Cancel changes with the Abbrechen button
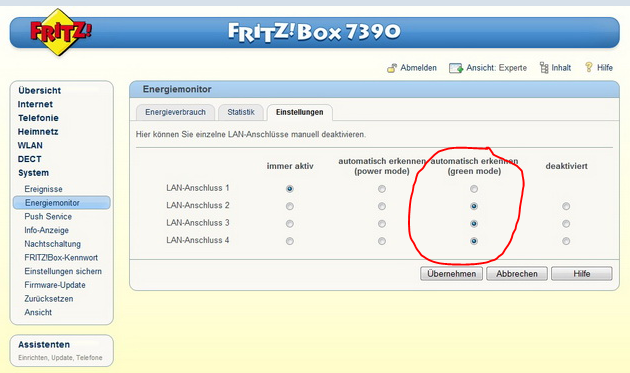The image size is (630, 373). (517, 274)
